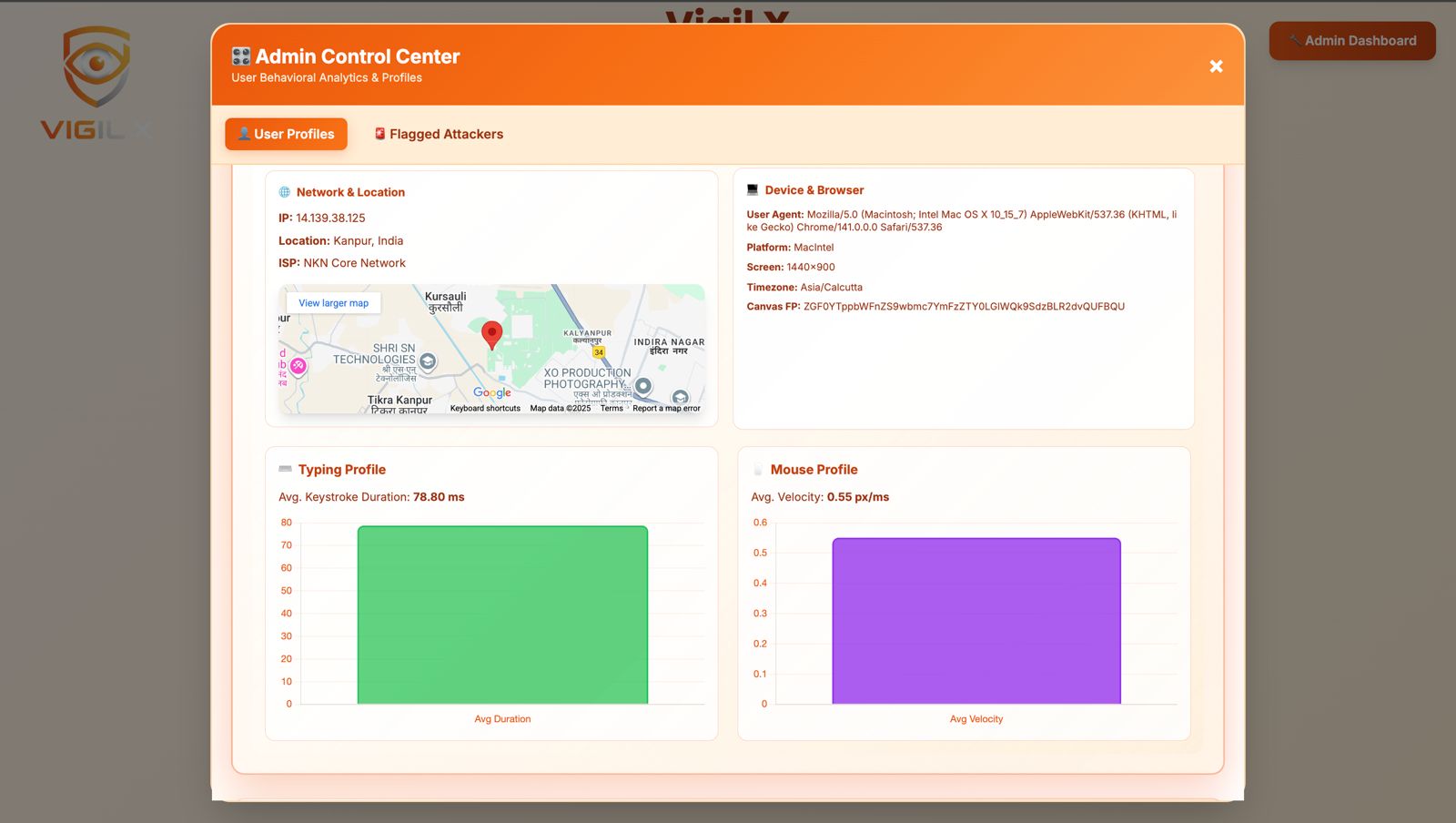Click the User Agent string text
The image size is (1456, 823).
962,221
